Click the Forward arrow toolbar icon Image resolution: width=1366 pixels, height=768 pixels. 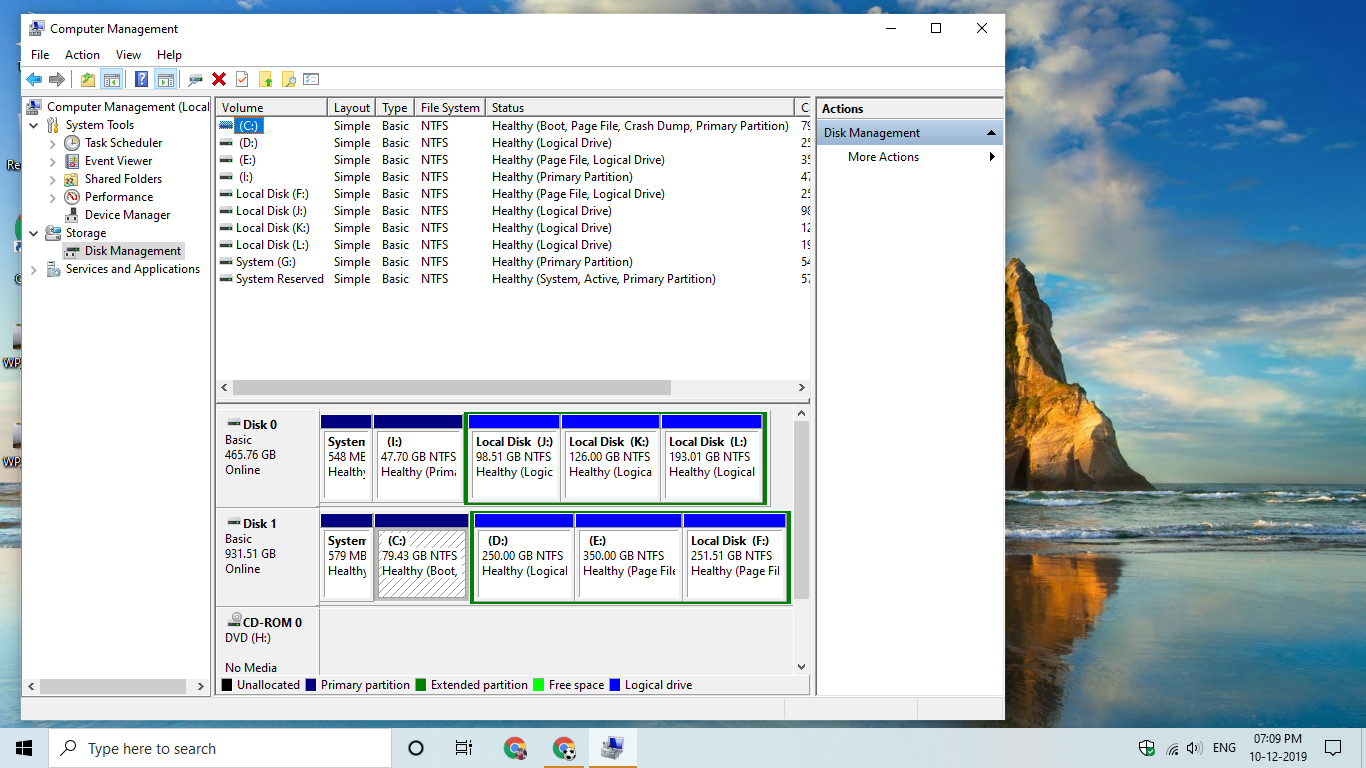click(57, 79)
